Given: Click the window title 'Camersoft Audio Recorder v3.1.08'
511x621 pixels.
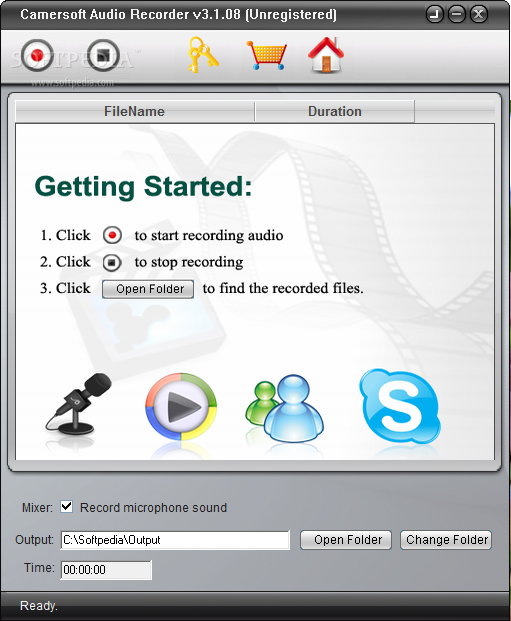Looking at the screenshot, I should pyautogui.click(x=130, y=14).
